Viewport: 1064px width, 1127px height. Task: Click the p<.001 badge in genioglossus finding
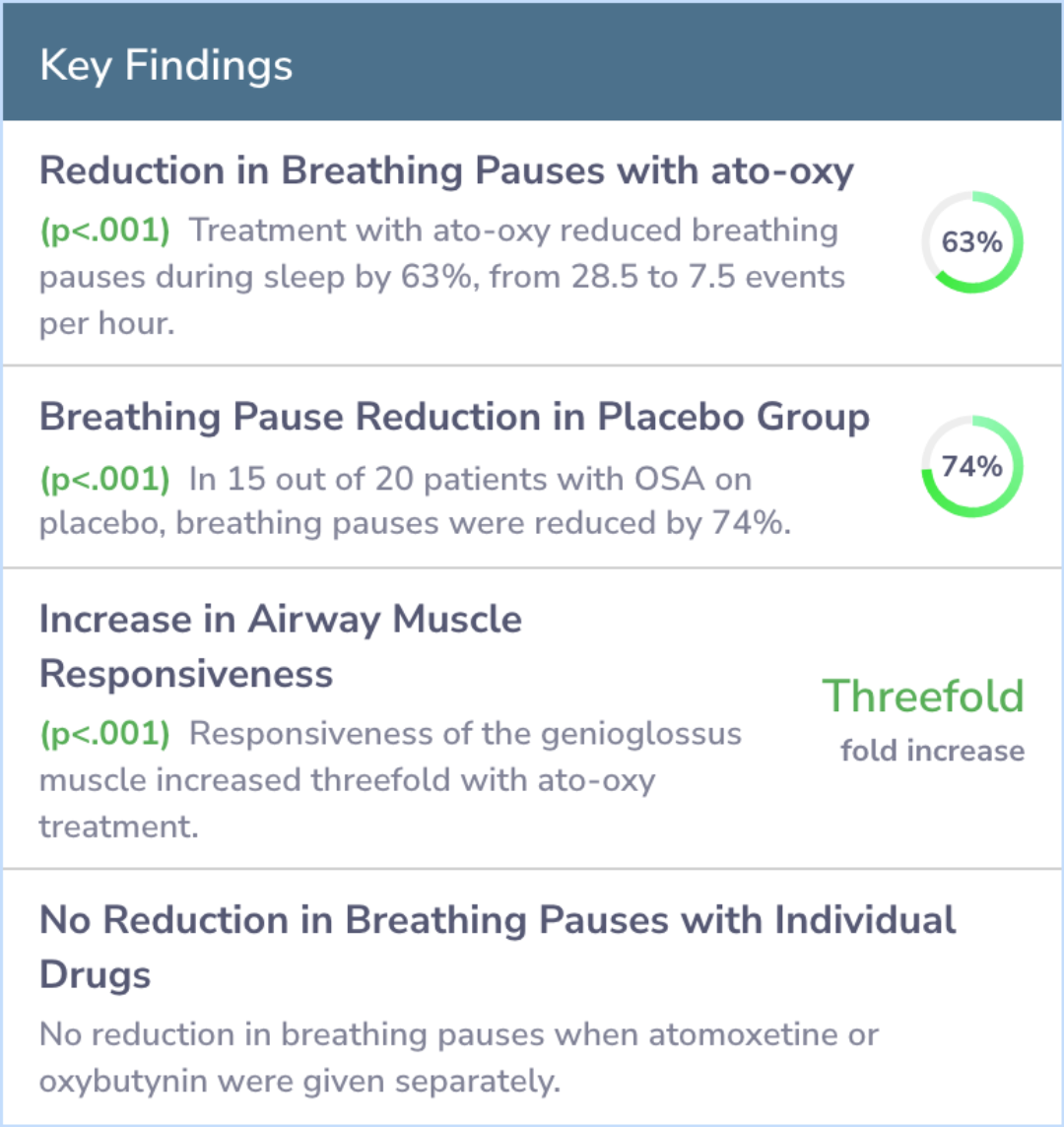(105, 734)
